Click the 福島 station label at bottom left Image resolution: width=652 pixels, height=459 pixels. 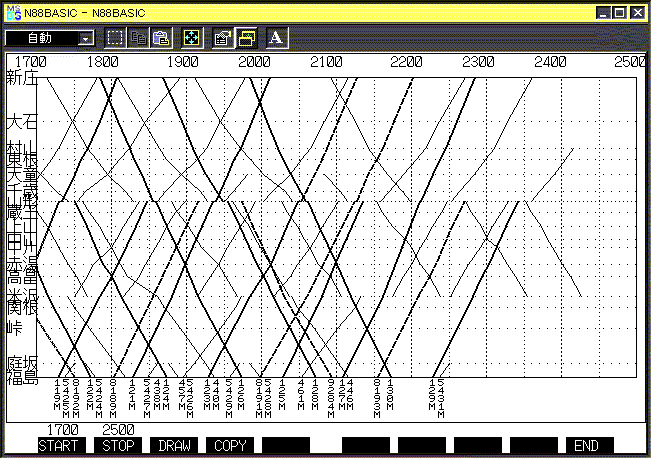coord(21,377)
